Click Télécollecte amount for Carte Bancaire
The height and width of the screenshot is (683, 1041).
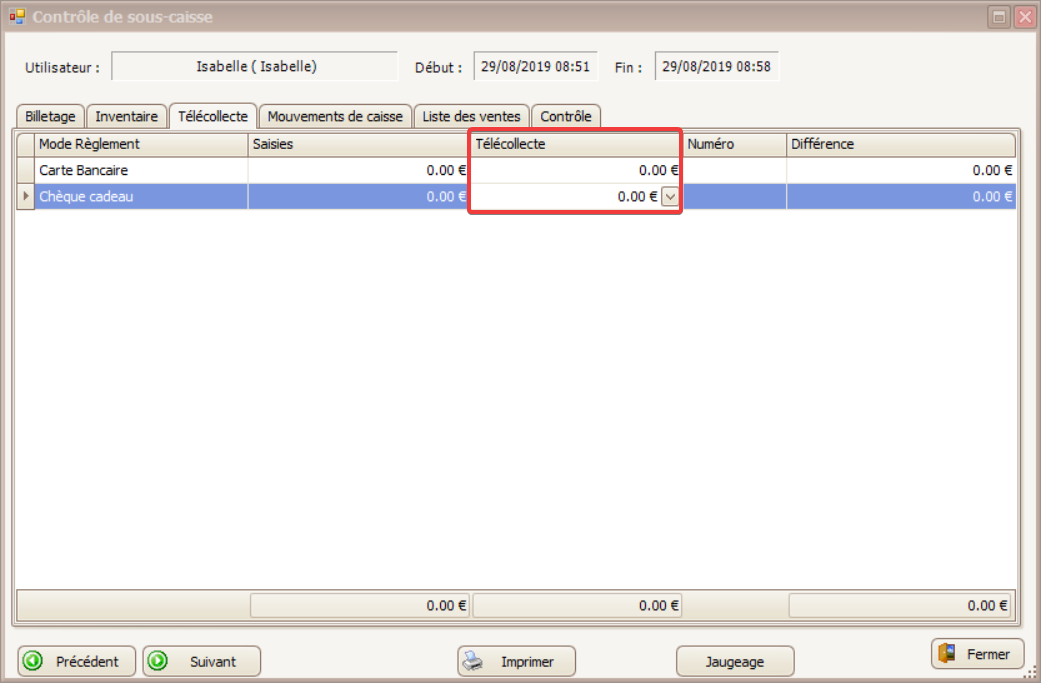click(576, 171)
